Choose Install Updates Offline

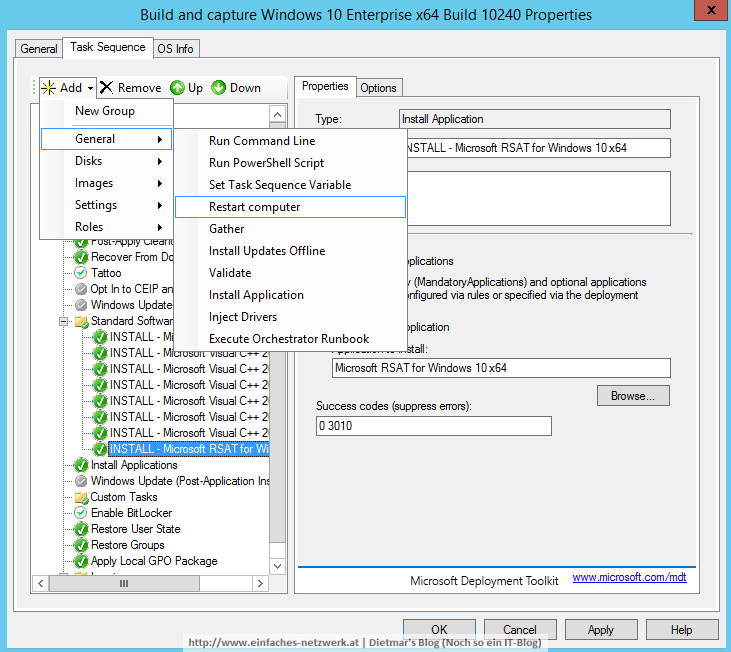290,251
